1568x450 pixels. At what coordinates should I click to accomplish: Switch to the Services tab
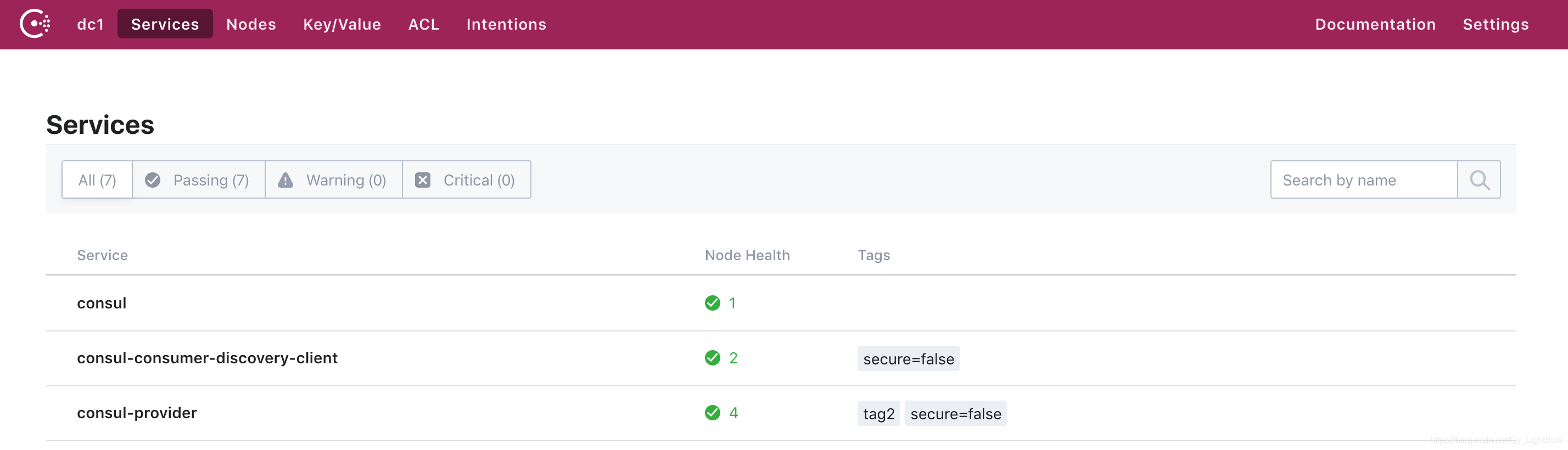pyautogui.click(x=165, y=24)
